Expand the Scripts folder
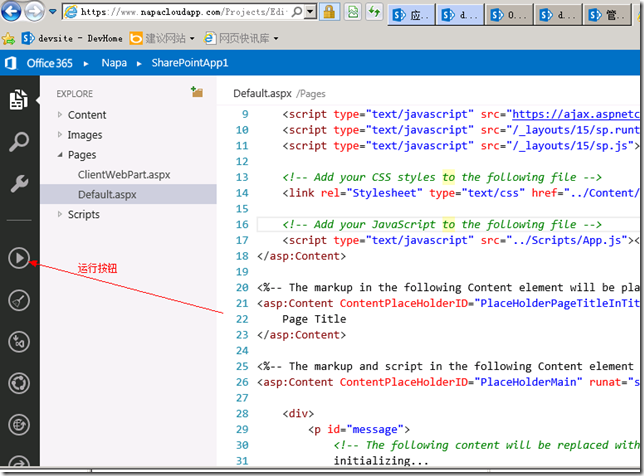Viewport: 644px width, 476px height. pos(60,214)
